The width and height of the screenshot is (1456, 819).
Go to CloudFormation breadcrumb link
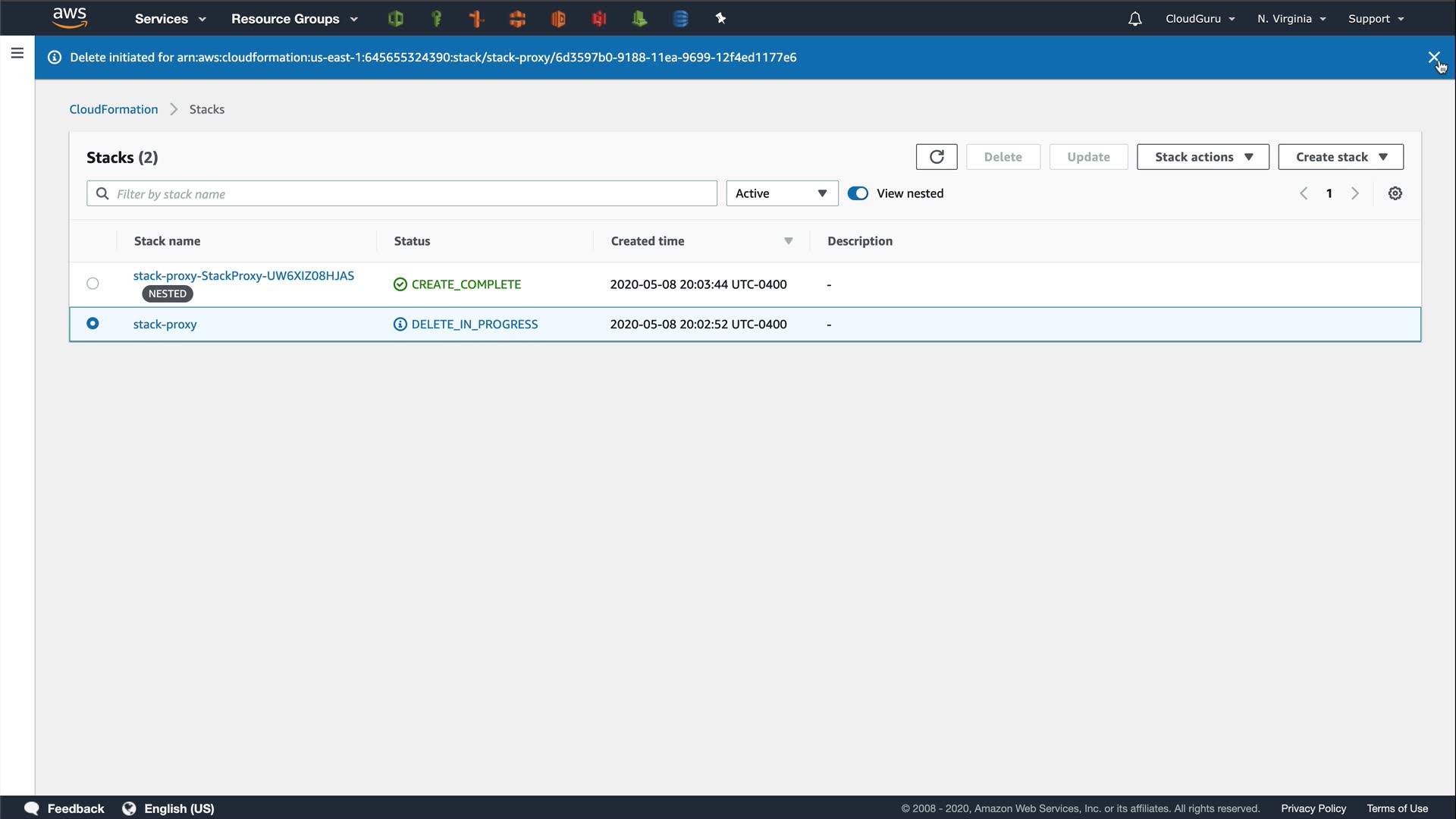[x=114, y=109]
